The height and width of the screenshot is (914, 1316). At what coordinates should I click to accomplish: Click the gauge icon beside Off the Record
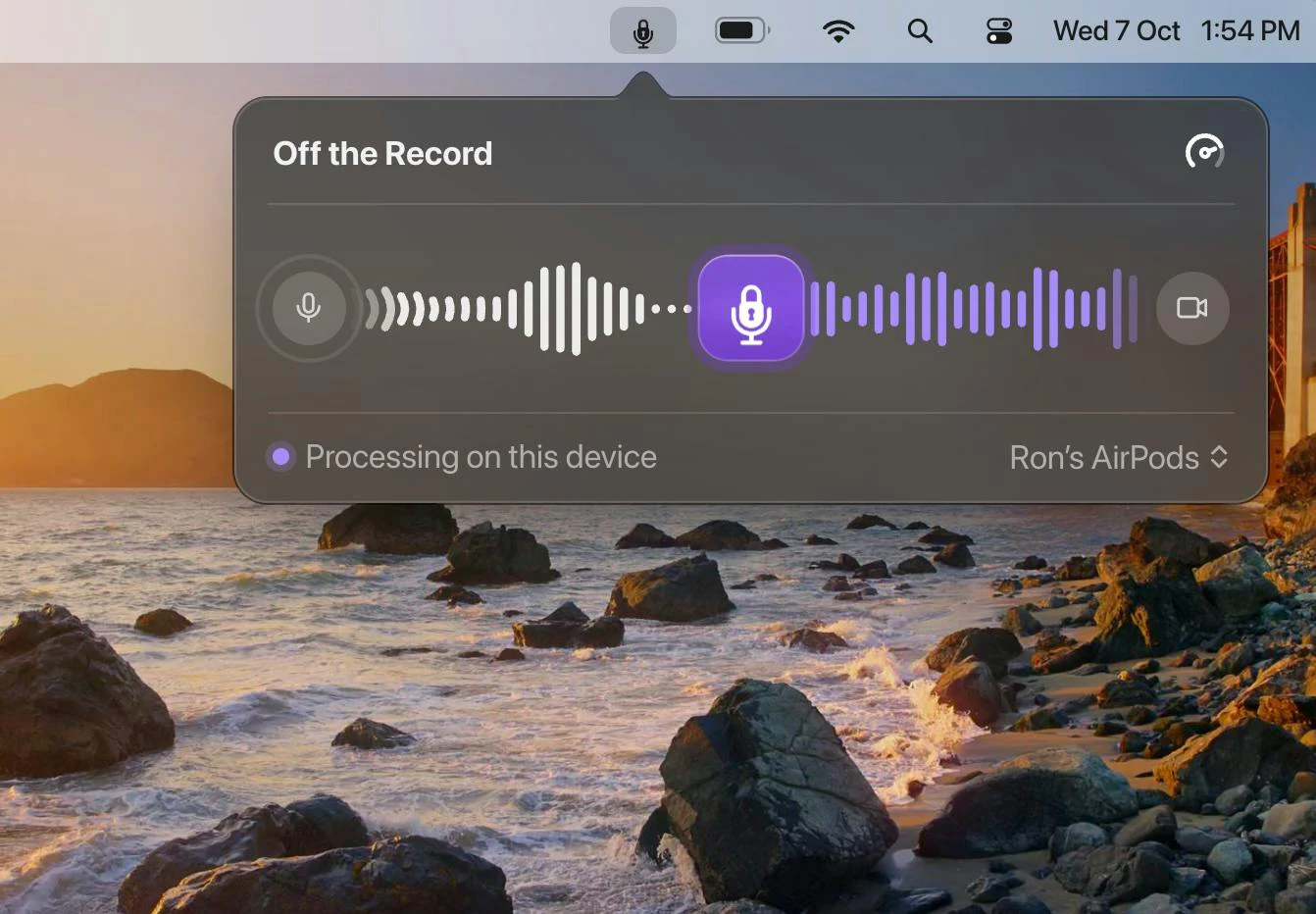(1205, 152)
